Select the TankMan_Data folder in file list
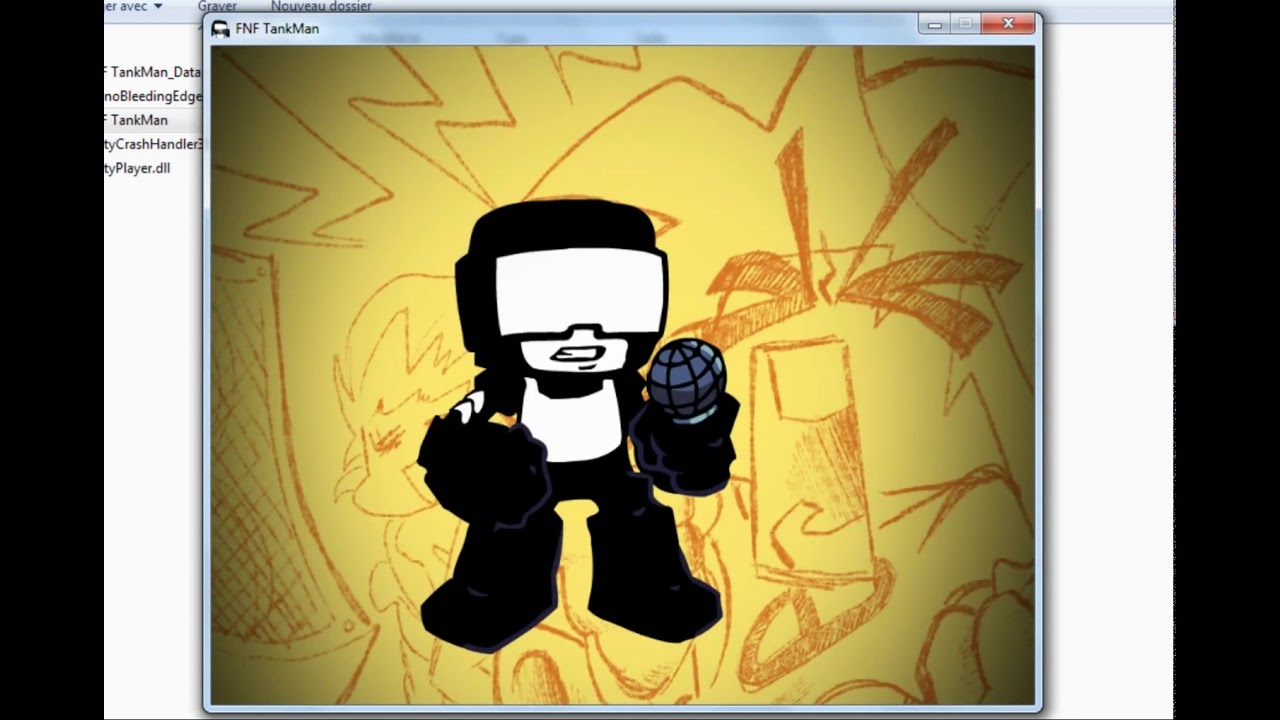The width and height of the screenshot is (1280, 720). point(153,72)
